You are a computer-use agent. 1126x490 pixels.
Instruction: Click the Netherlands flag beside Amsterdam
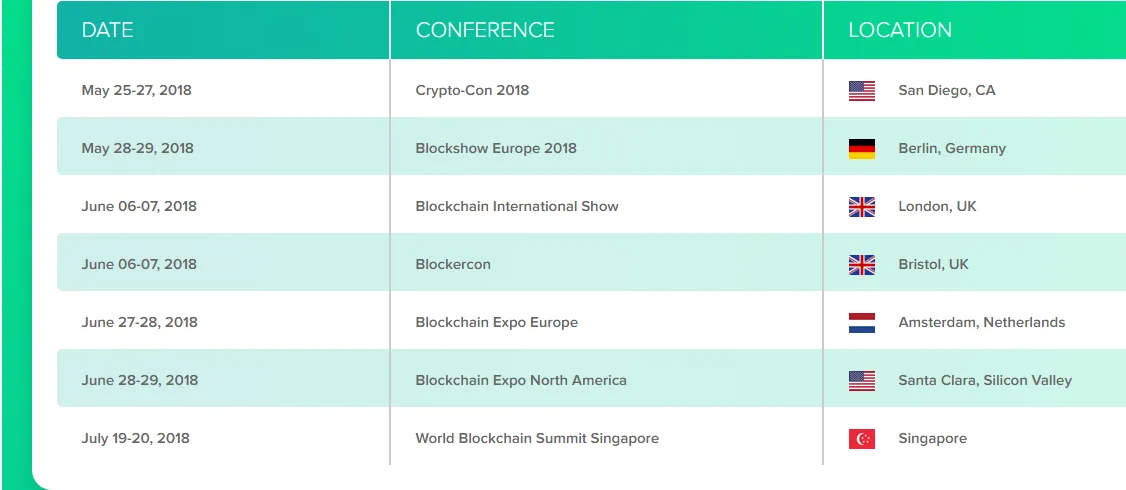pyautogui.click(x=862, y=323)
